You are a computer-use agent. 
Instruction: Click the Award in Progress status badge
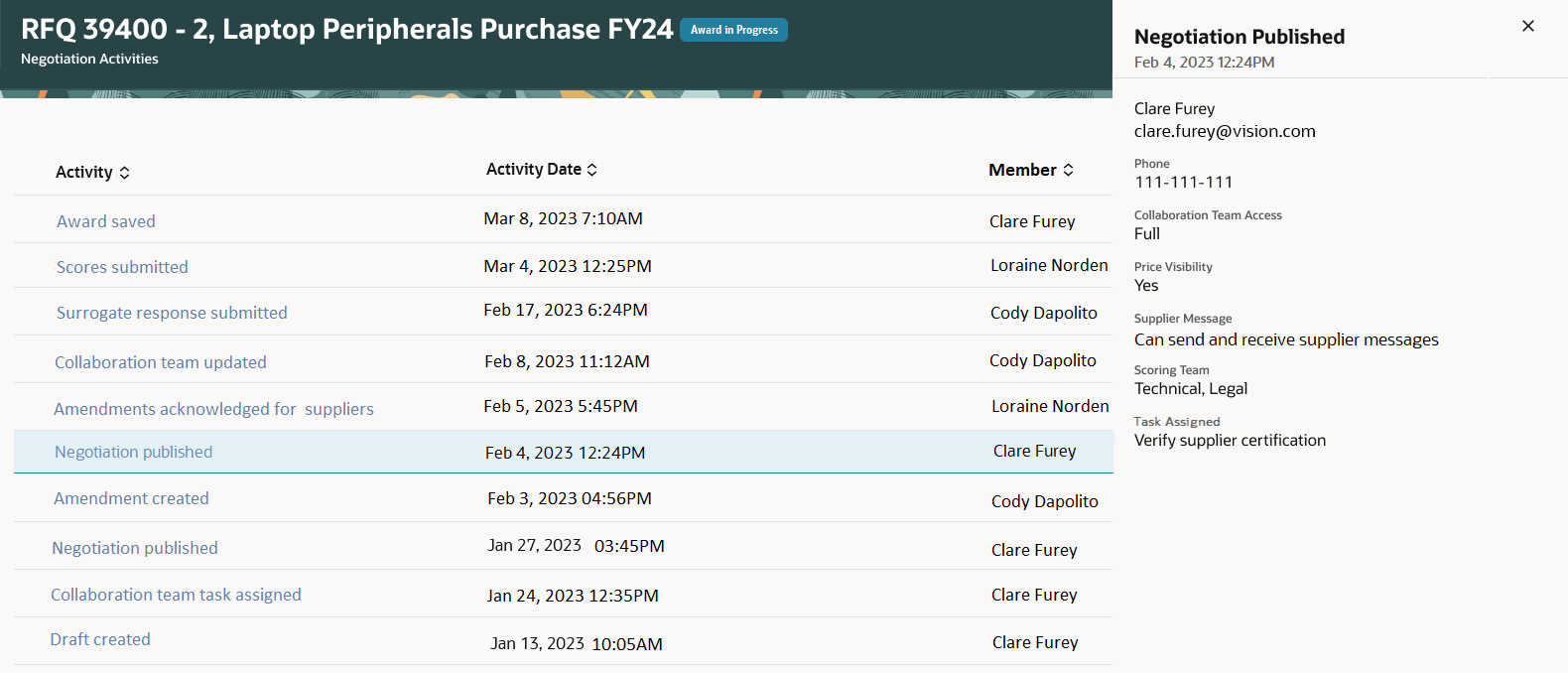click(x=733, y=30)
